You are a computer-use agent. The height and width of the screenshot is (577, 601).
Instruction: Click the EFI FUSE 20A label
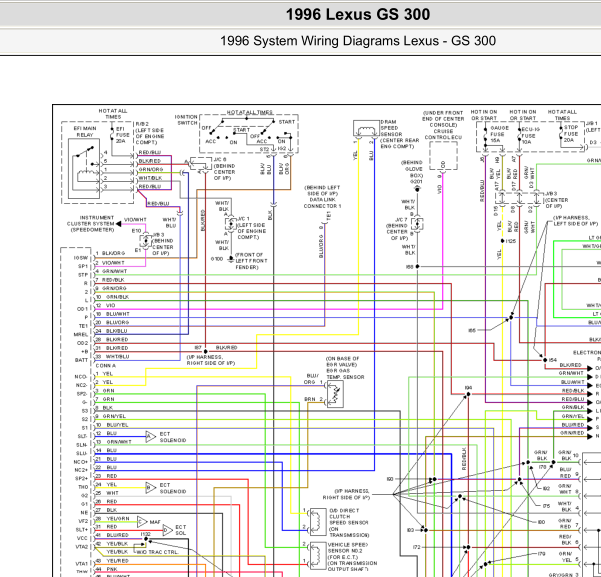[123, 135]
